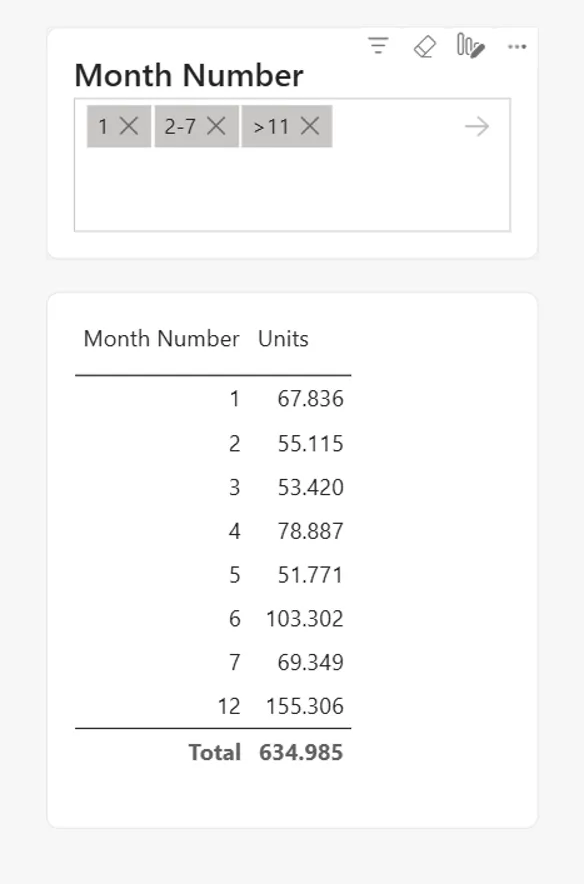Click the 78.887 units cell
584x884 pixels.
[x=310, y=531]
